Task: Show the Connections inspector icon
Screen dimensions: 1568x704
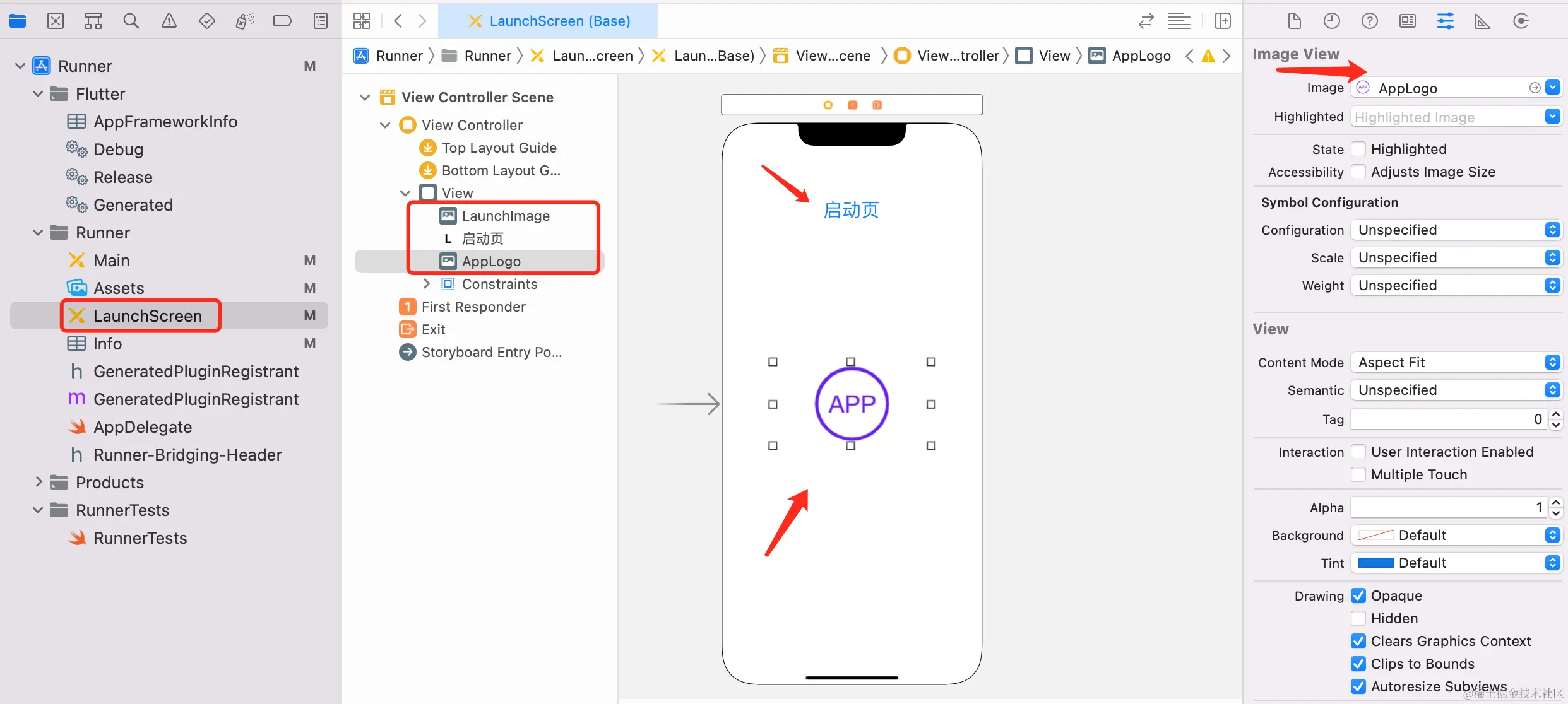Action: tap(1521, 21)
